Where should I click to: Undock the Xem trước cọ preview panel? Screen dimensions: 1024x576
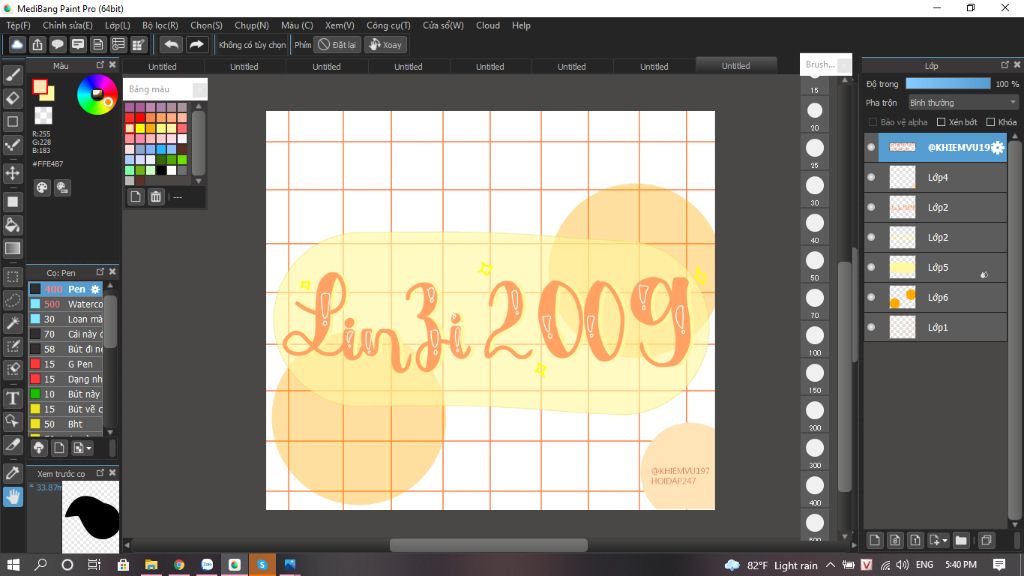click(100, 472)
